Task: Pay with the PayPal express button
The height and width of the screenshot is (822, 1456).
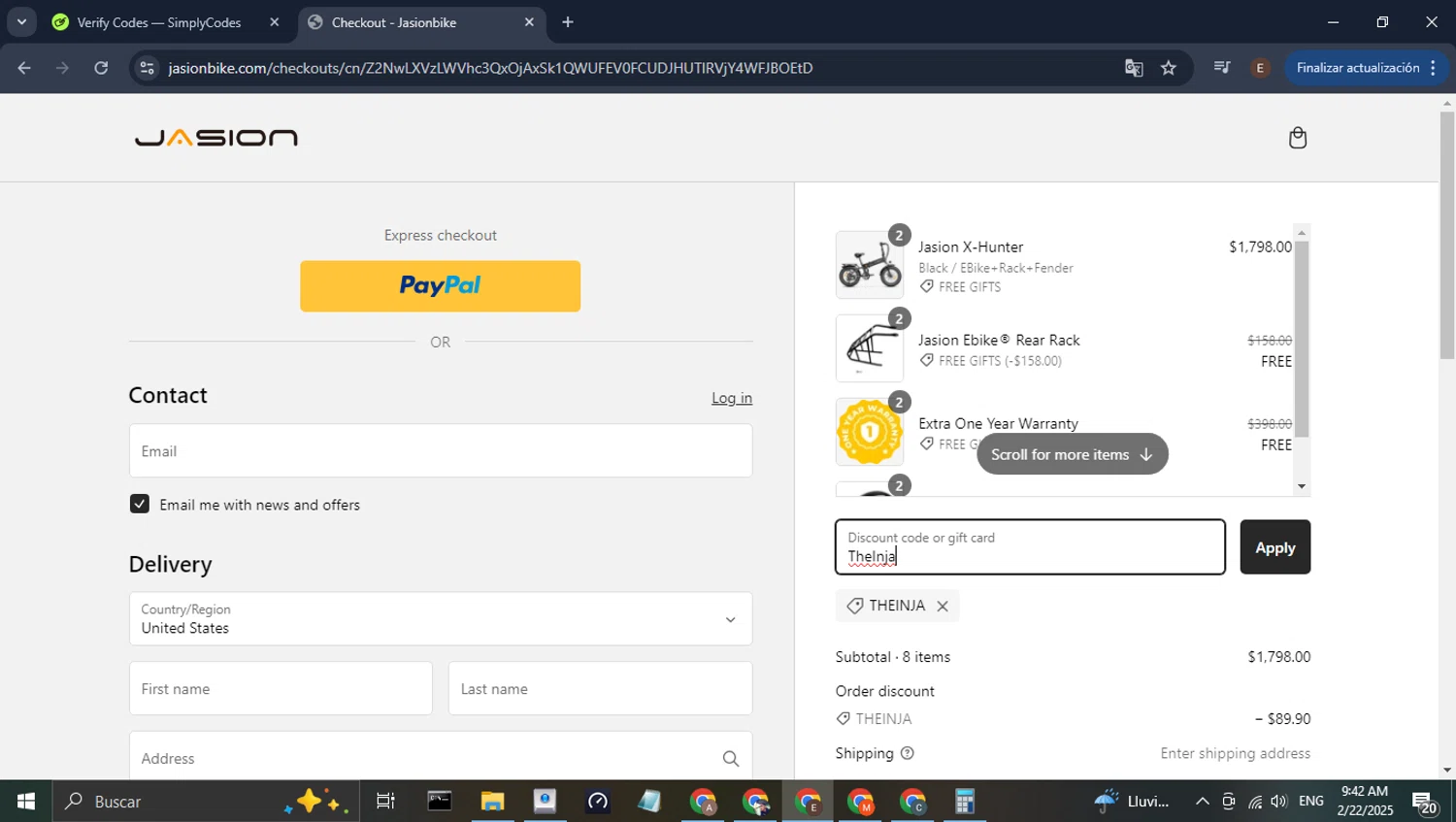Action: [440, 286]
